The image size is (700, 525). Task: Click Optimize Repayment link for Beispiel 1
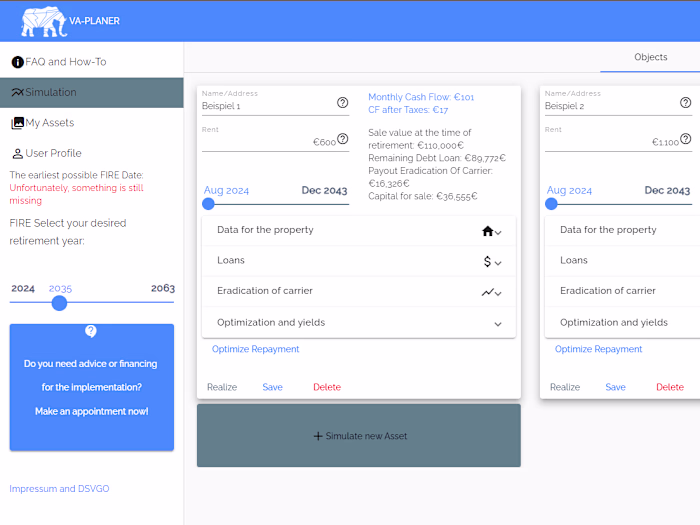tap(255, 349)
